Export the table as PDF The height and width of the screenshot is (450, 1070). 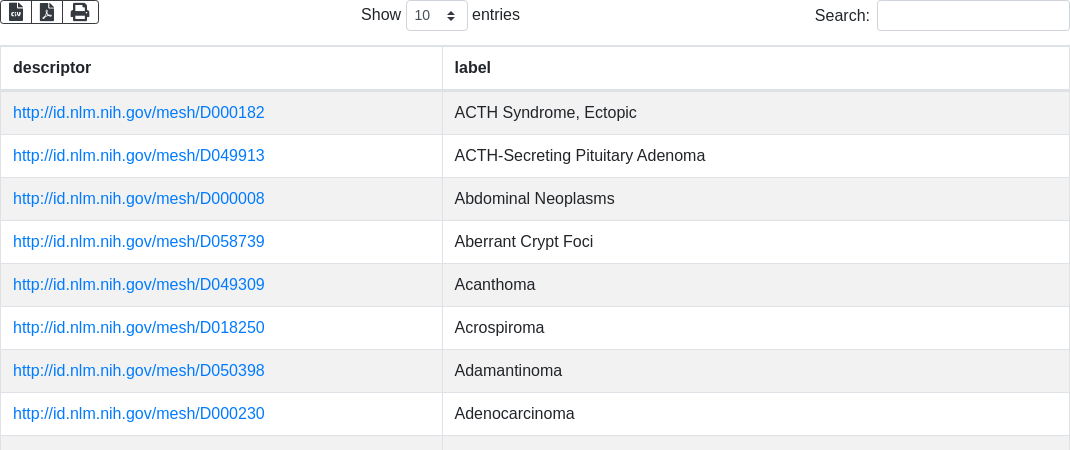(x=47, y=12)
